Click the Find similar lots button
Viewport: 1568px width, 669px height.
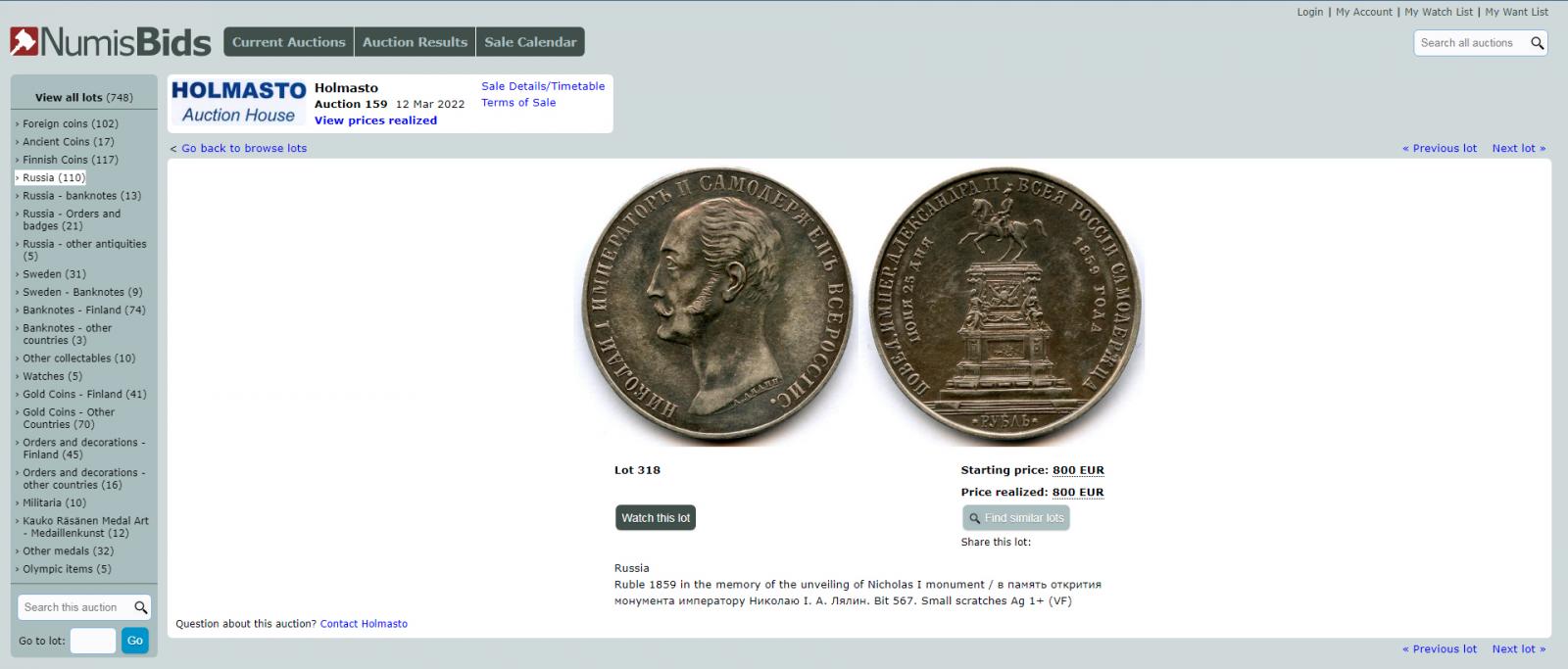1016,518
